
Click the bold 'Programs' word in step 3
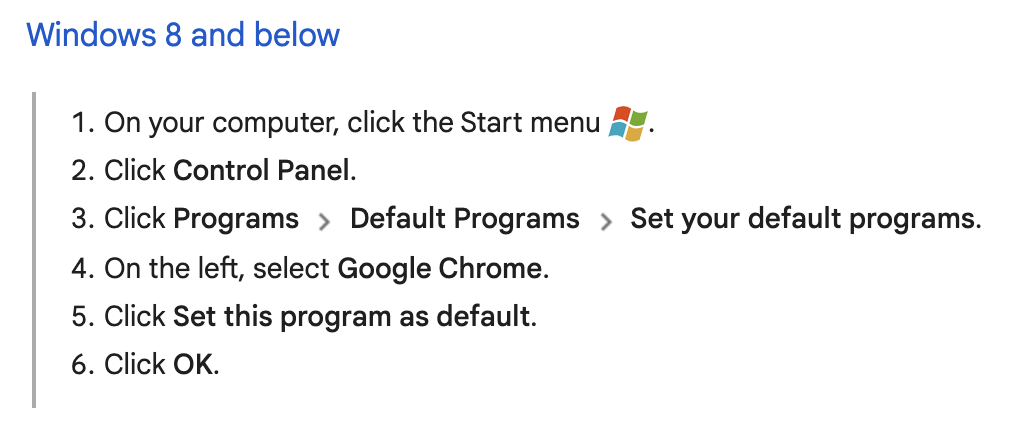pyautogui.click(x=236, y=219)
